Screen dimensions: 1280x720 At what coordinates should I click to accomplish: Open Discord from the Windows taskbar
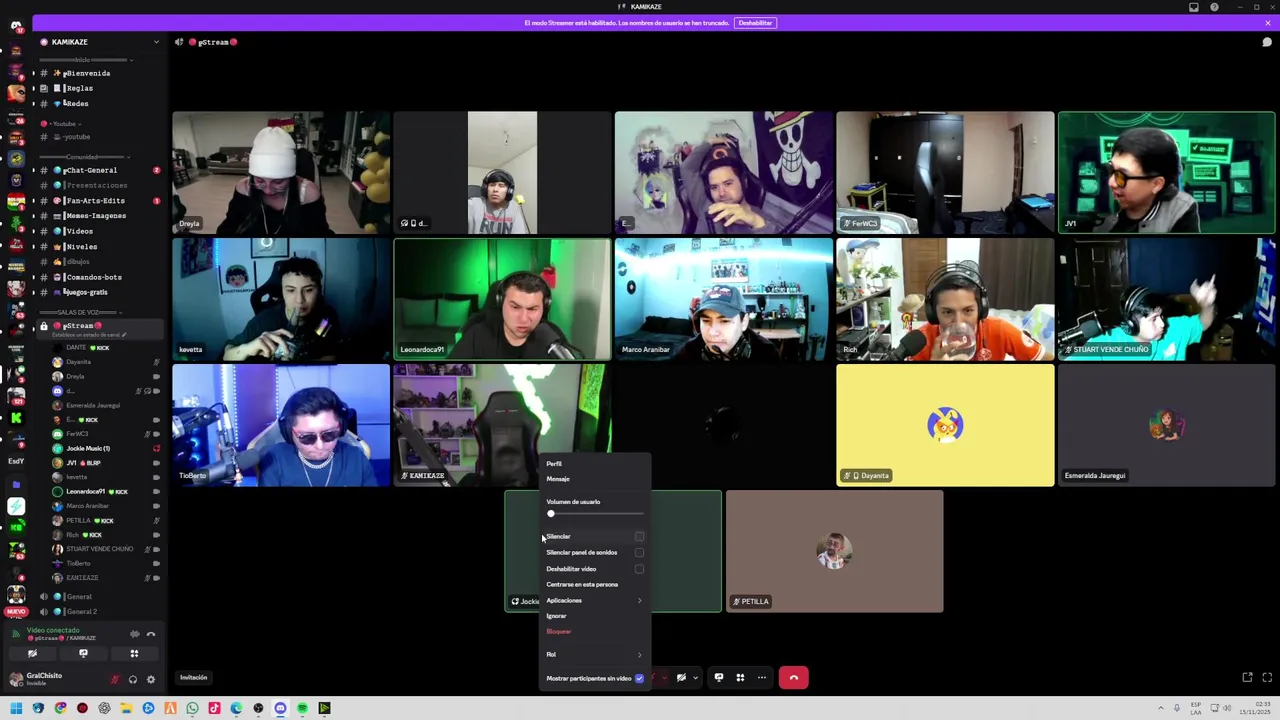coord(280,708)
